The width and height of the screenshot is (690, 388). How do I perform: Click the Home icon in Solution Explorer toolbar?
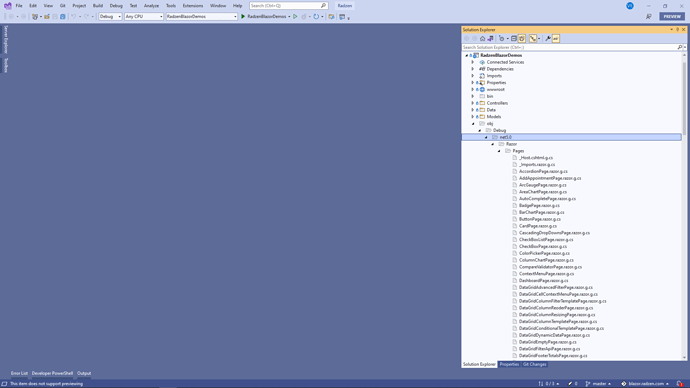[x=482, y=39]
